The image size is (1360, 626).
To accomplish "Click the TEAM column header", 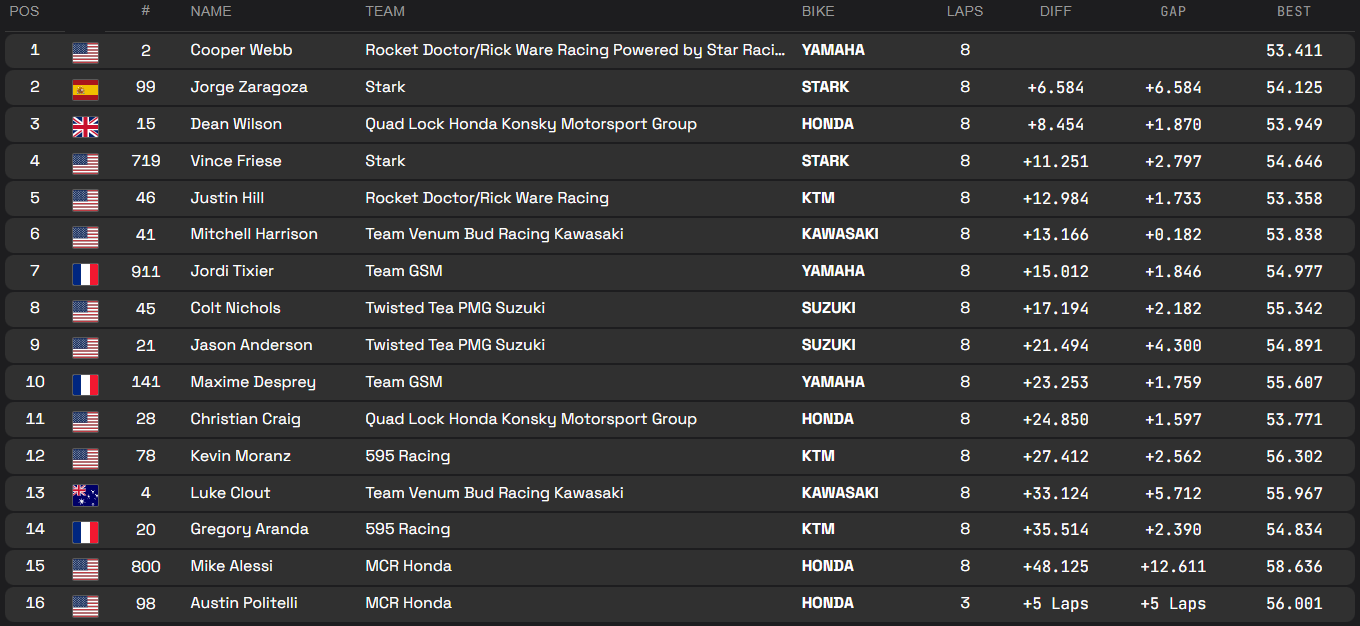I will click(386, 12).
